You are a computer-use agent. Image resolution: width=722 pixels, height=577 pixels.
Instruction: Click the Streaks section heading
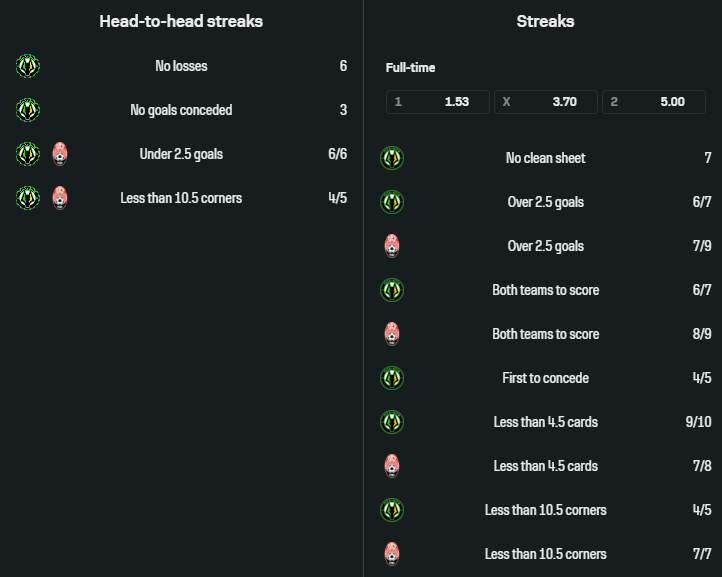tap(546, 21)
